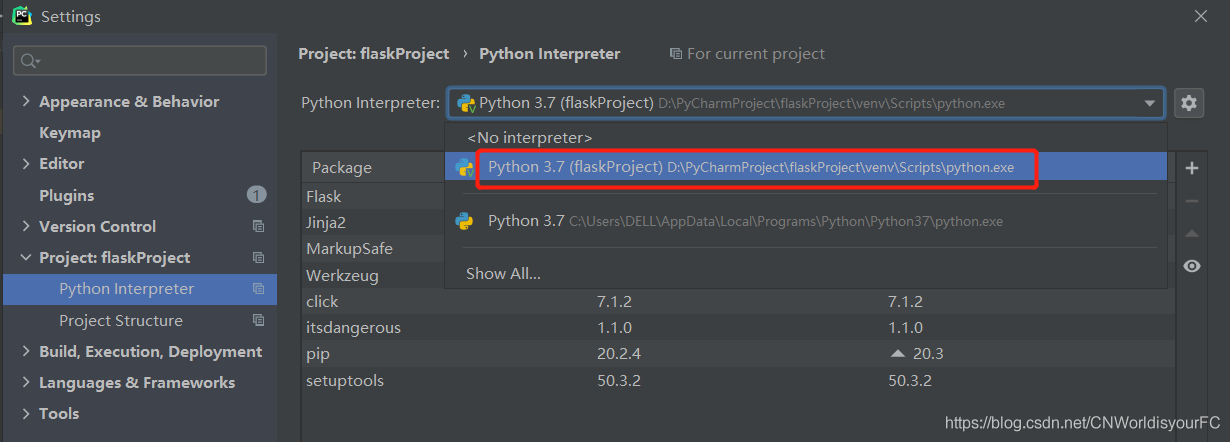Click the interpreter settings gear icon

(1188, 103)
